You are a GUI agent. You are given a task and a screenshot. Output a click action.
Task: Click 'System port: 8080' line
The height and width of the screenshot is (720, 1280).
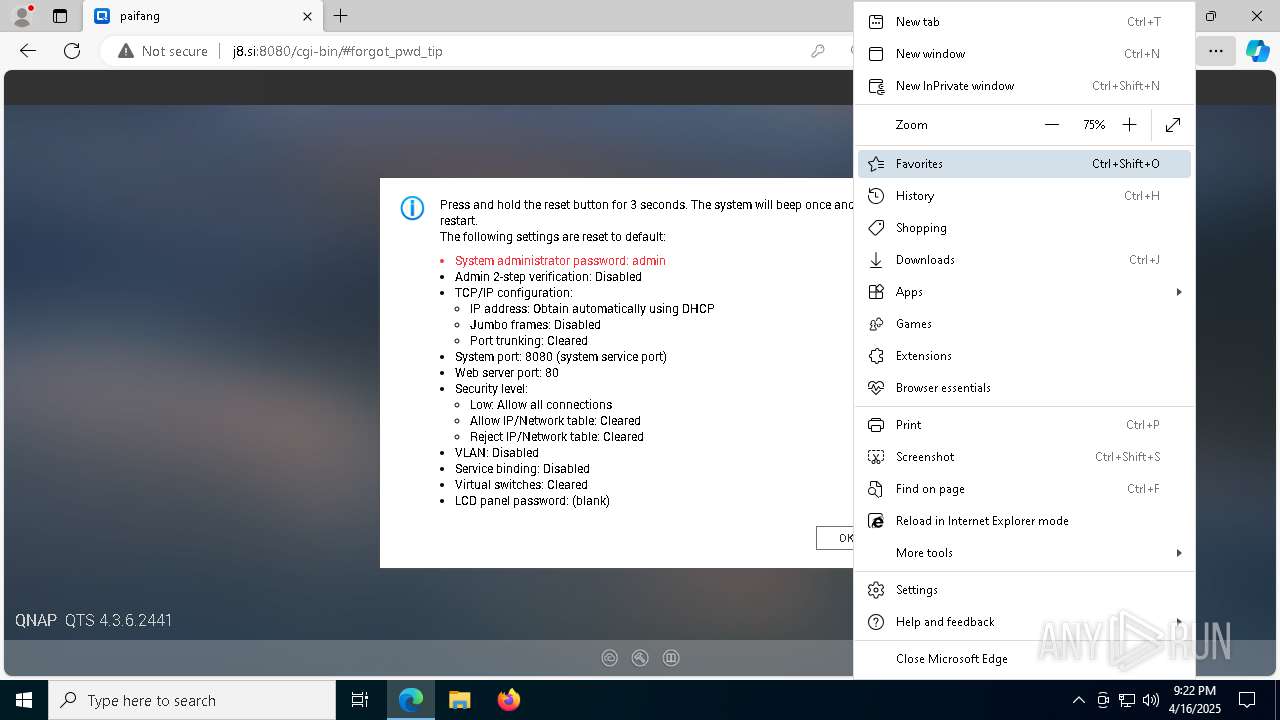click(561, 357)
